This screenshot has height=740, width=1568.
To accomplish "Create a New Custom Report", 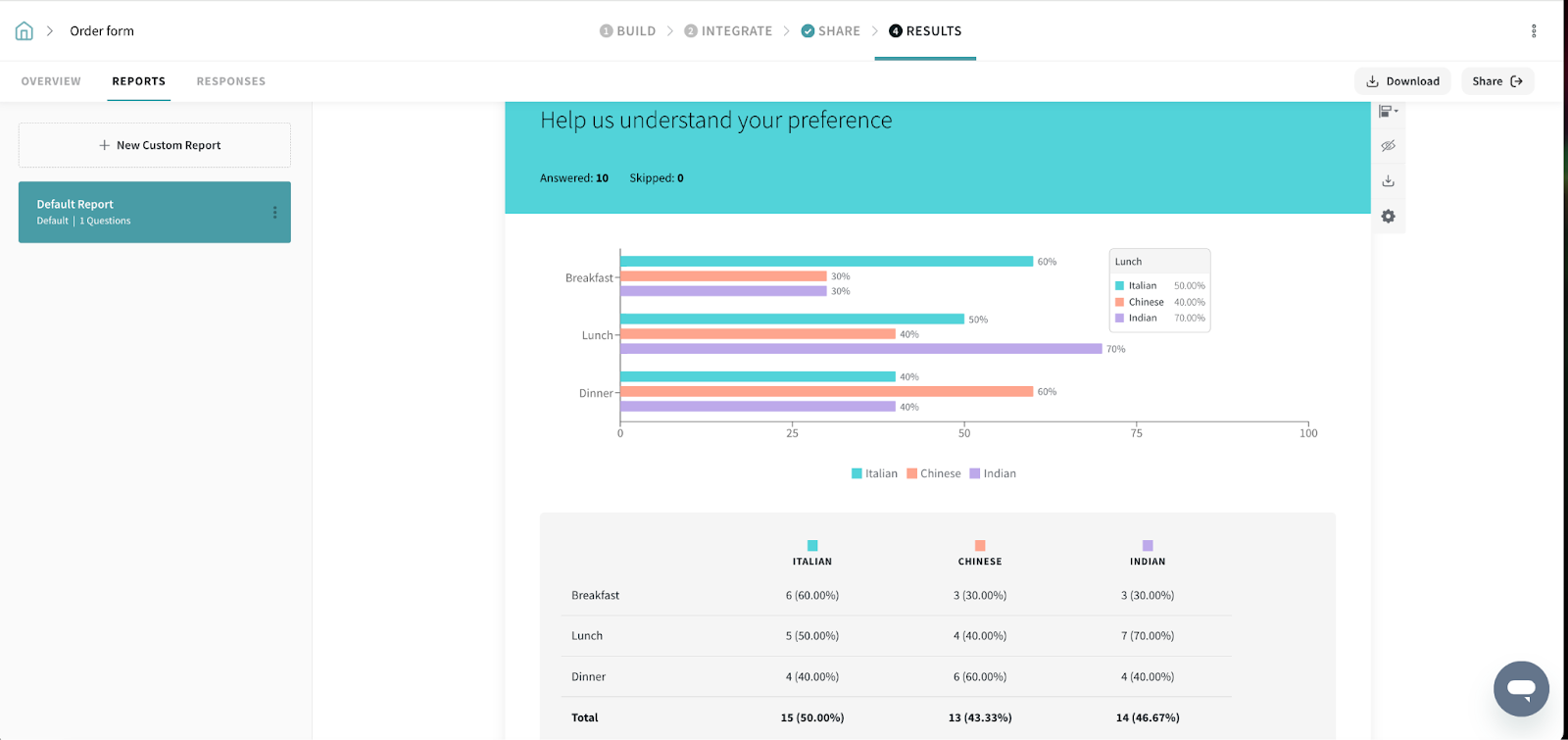I will click(155, 145).
